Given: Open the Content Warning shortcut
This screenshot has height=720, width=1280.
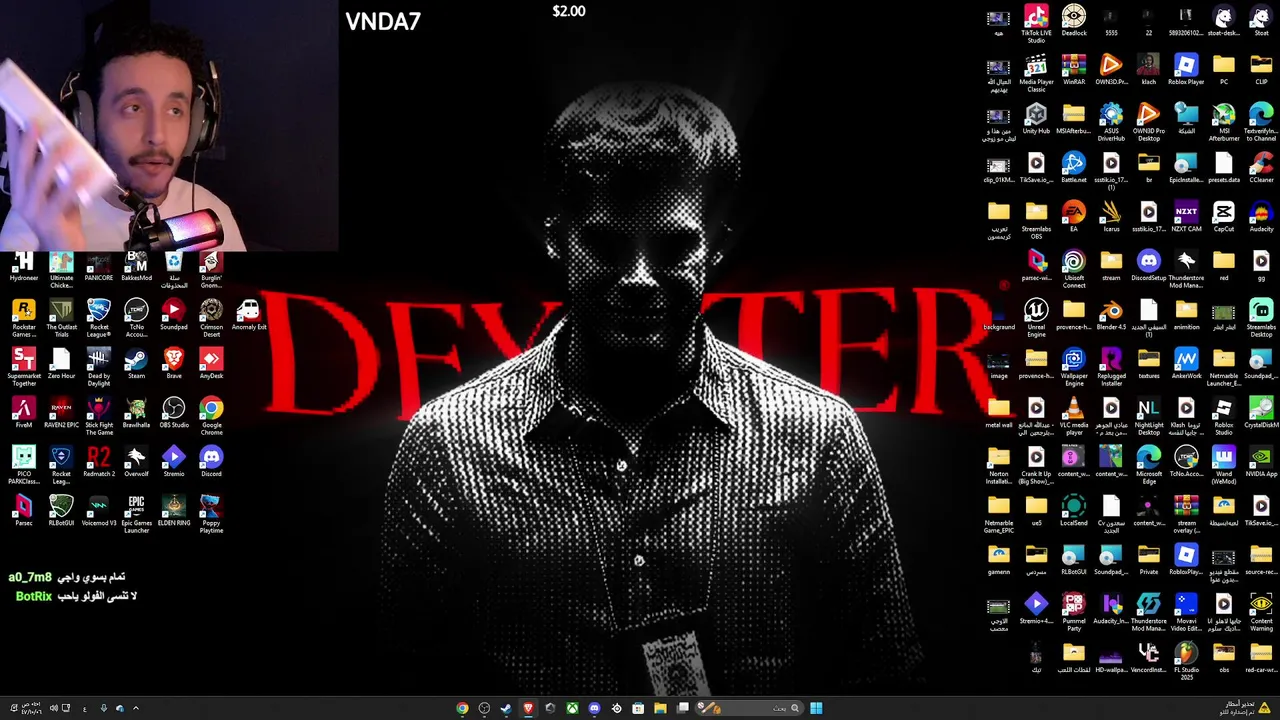Looking at the screenshot, I should (1261, 612).
